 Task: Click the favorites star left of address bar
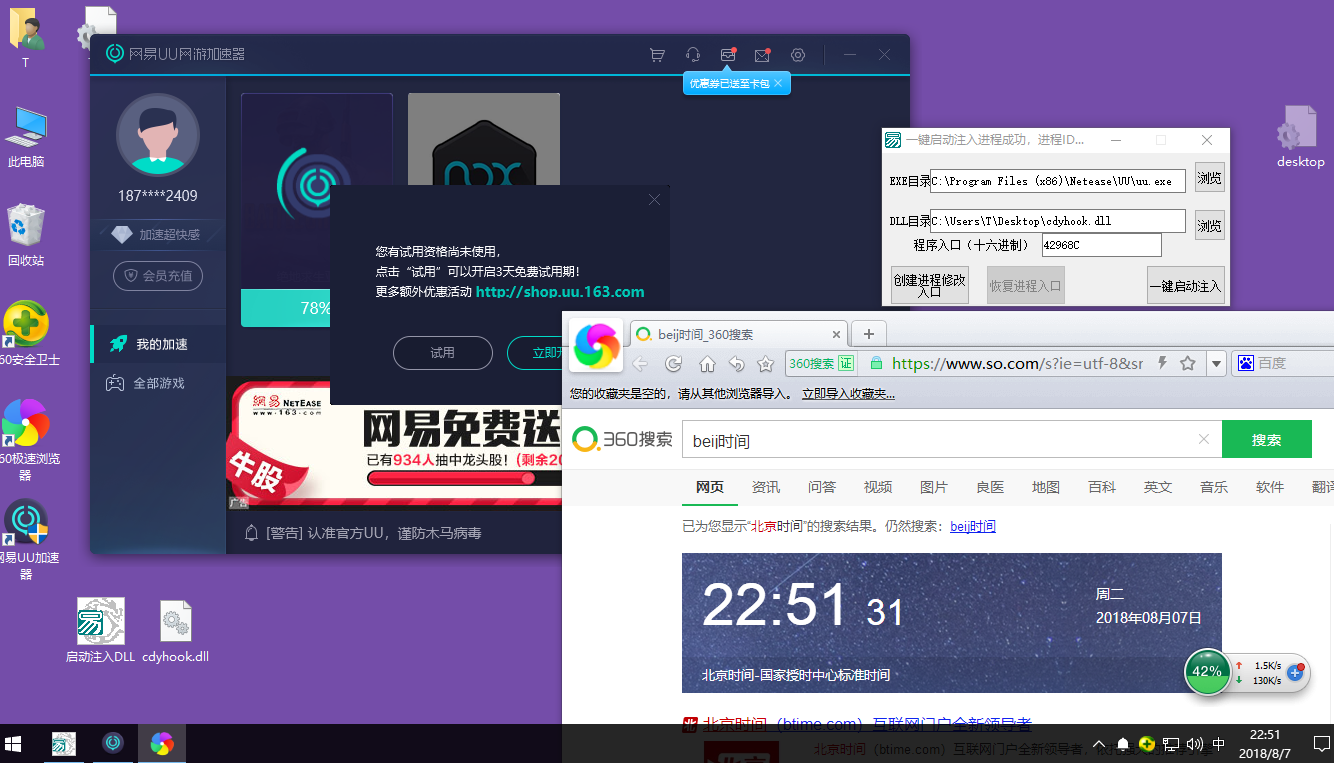tap(766, 364)
